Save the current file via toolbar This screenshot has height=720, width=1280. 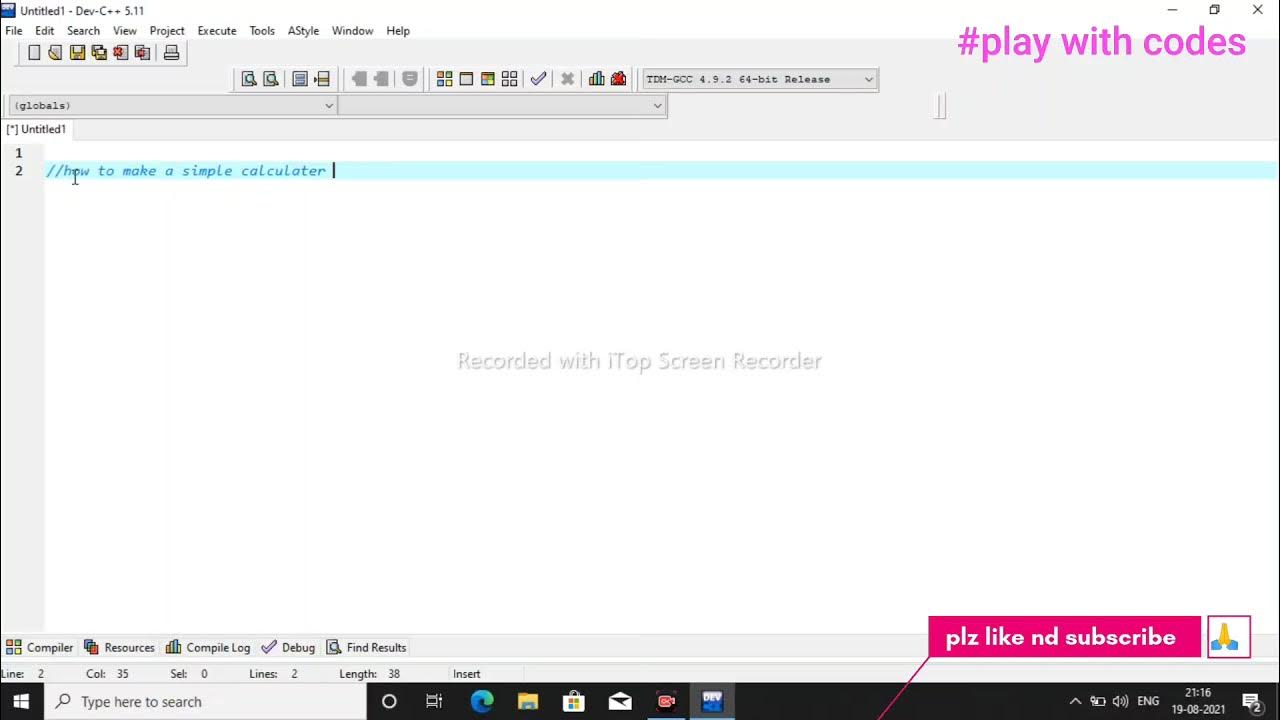click(x=77, y=53)
